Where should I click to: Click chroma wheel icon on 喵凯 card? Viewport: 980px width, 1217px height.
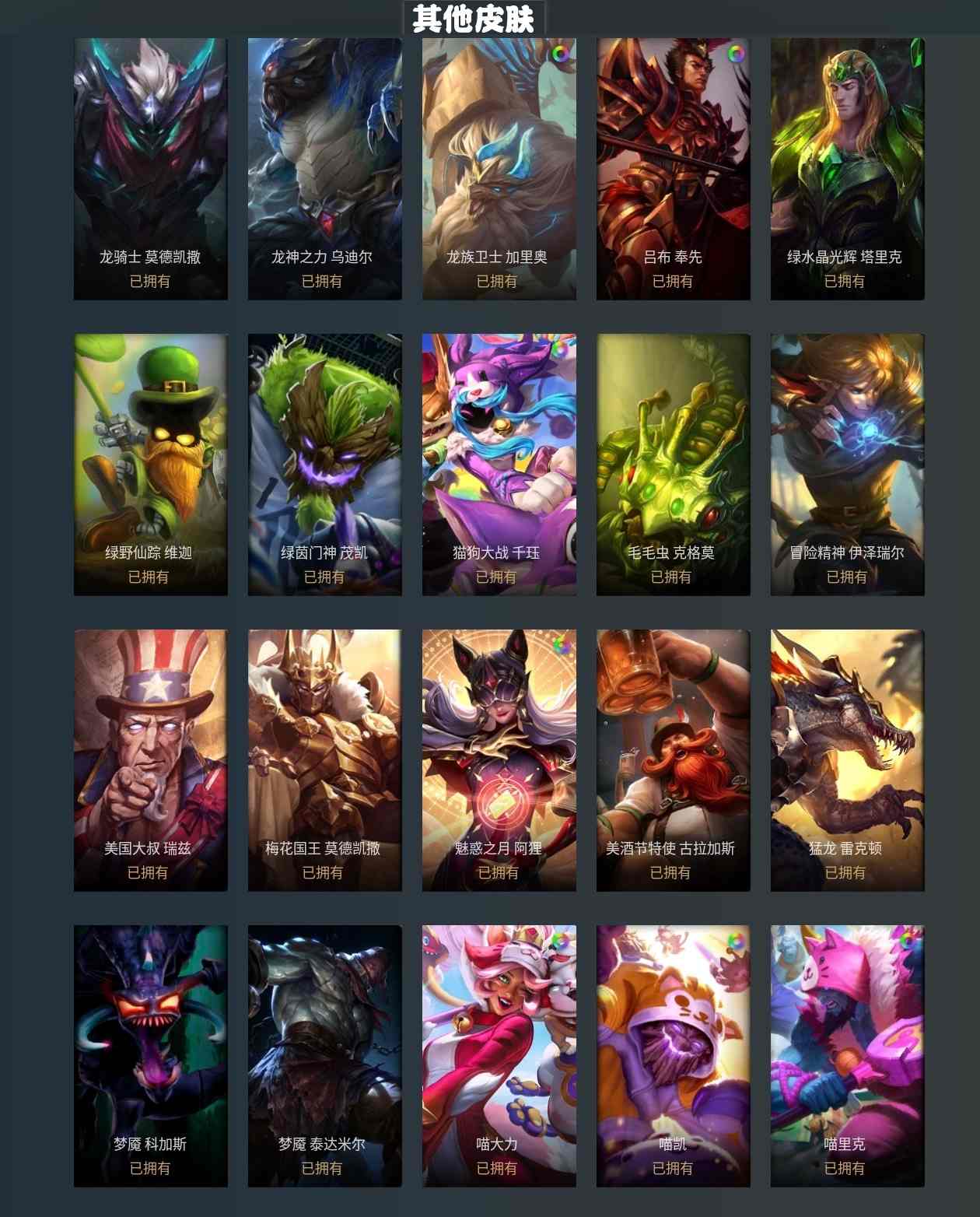coord(735,942)
